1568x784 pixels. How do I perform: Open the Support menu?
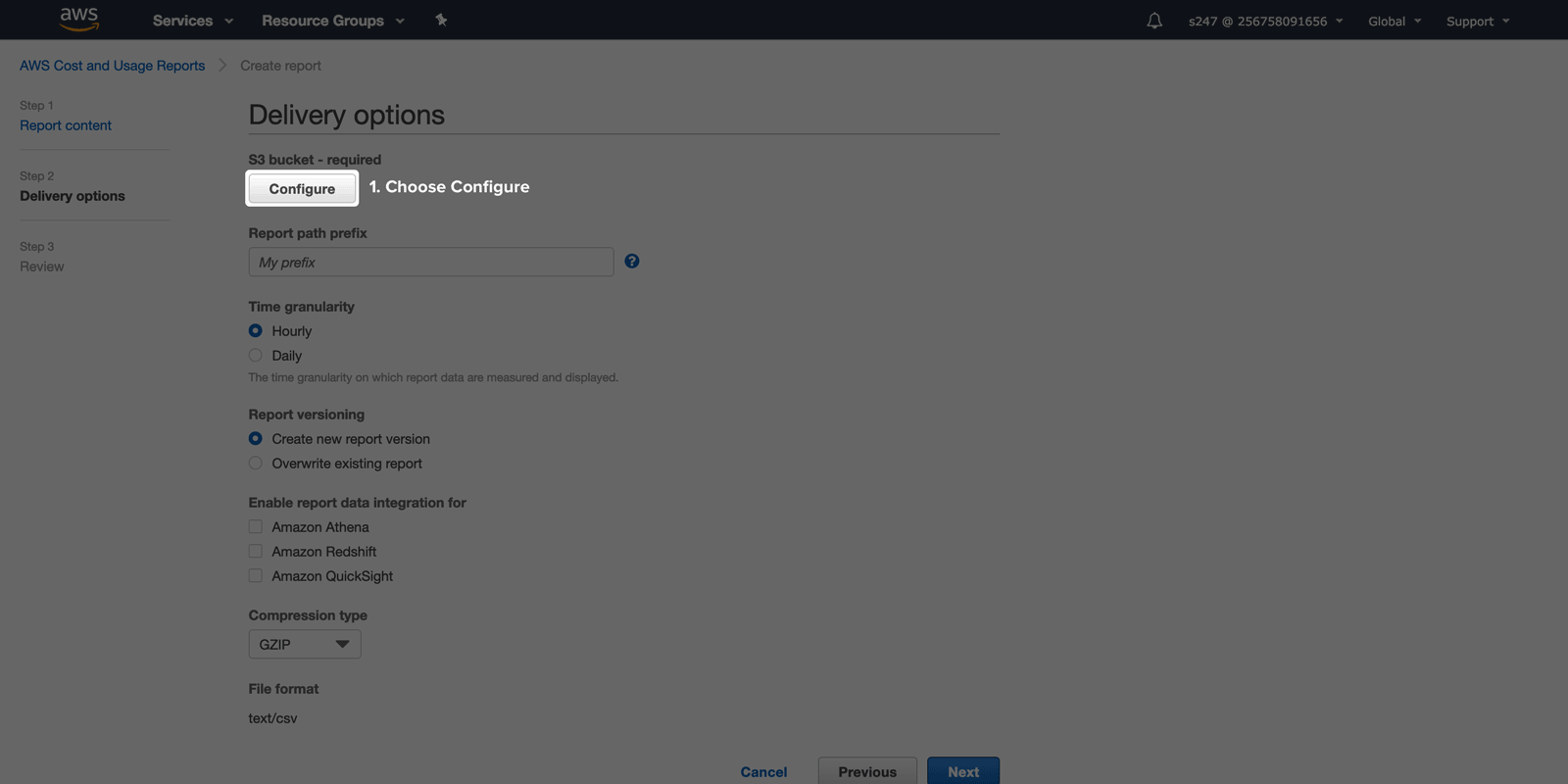point(1477,21)
